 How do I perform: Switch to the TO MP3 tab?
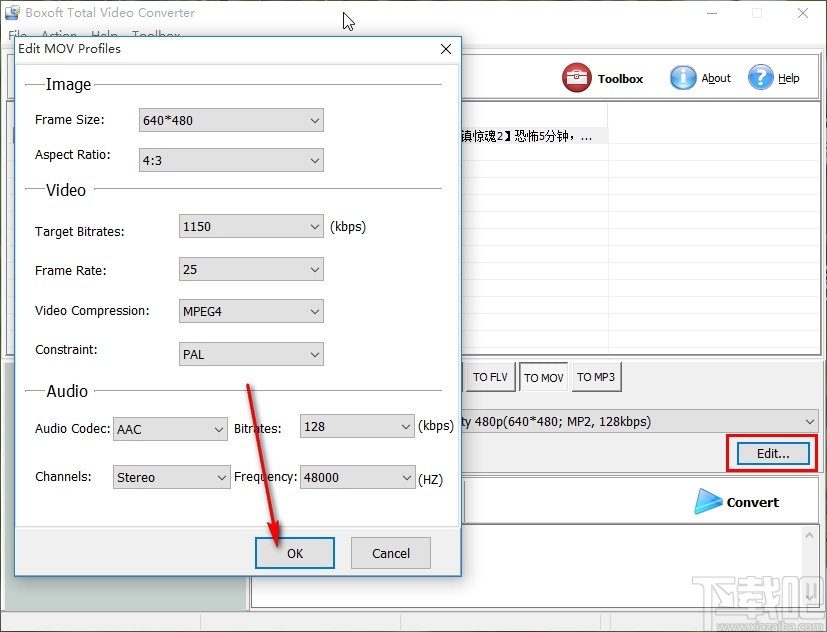tap(596, 377)
